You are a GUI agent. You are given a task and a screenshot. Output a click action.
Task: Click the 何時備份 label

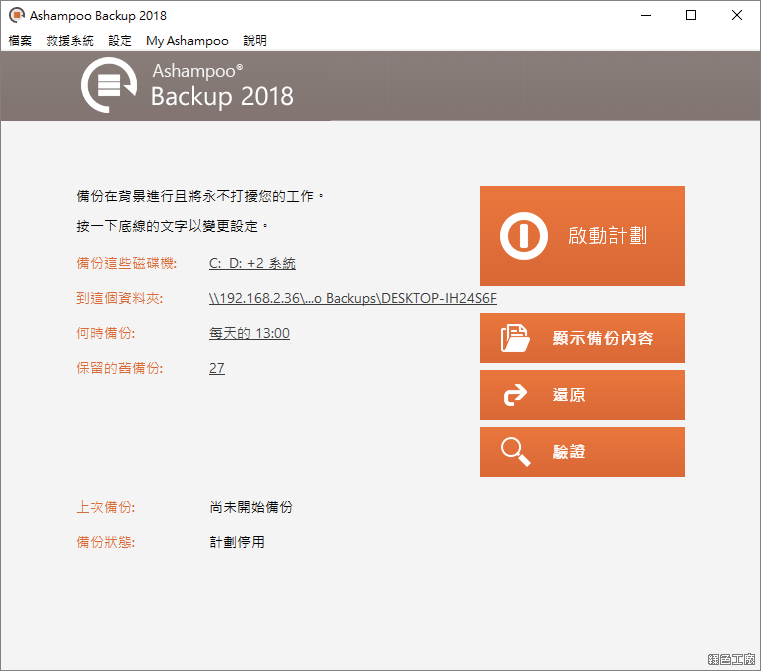pos(105,333)
